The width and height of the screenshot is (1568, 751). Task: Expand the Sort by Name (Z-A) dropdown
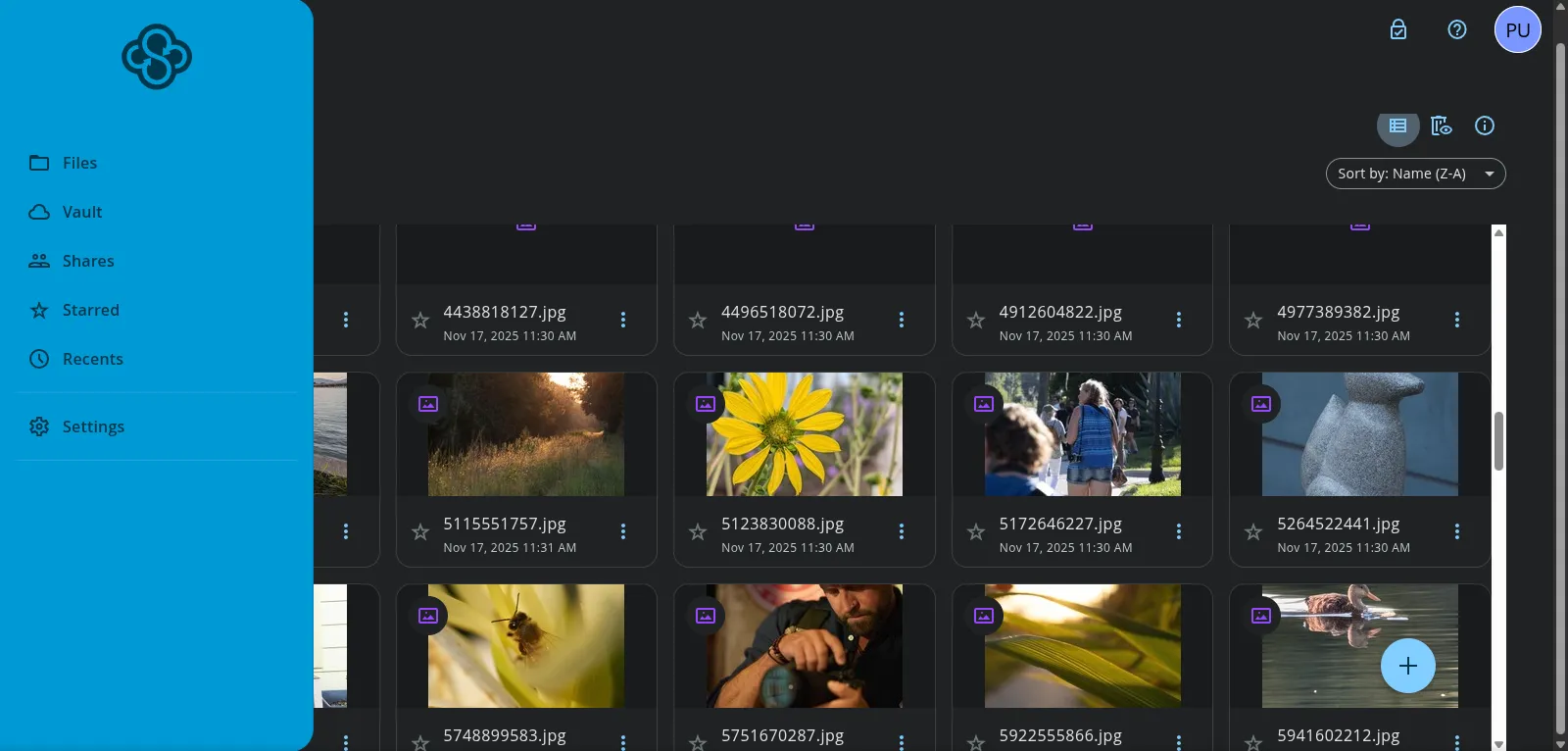[x=1414, y=174]
